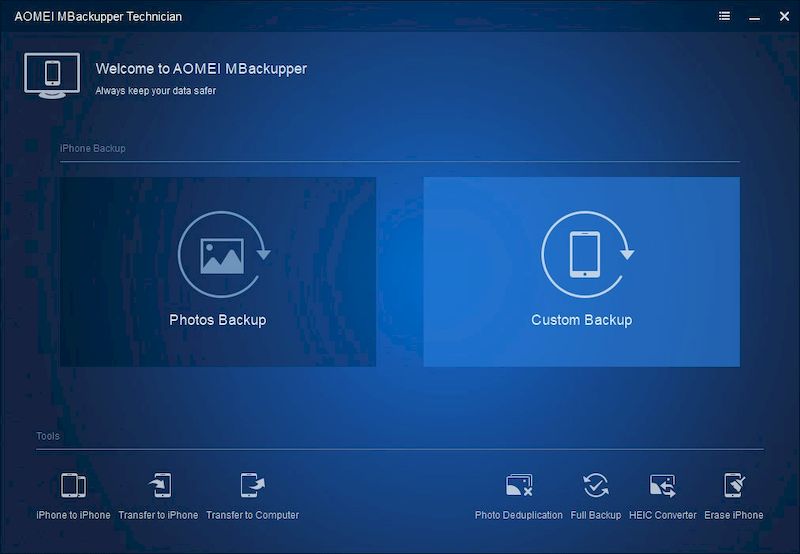The image size is (800, 554).
Task: Select the Transfer to Computer icon
Action: (253, 485)
